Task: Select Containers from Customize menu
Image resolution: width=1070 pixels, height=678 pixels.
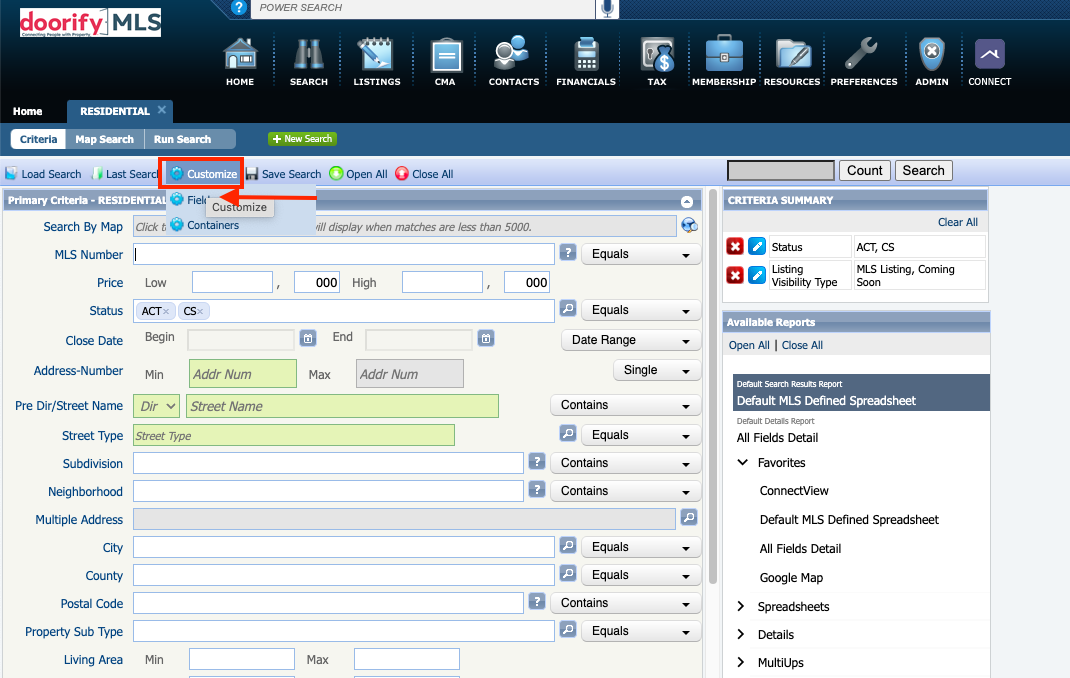Action: tap(212, 225)
